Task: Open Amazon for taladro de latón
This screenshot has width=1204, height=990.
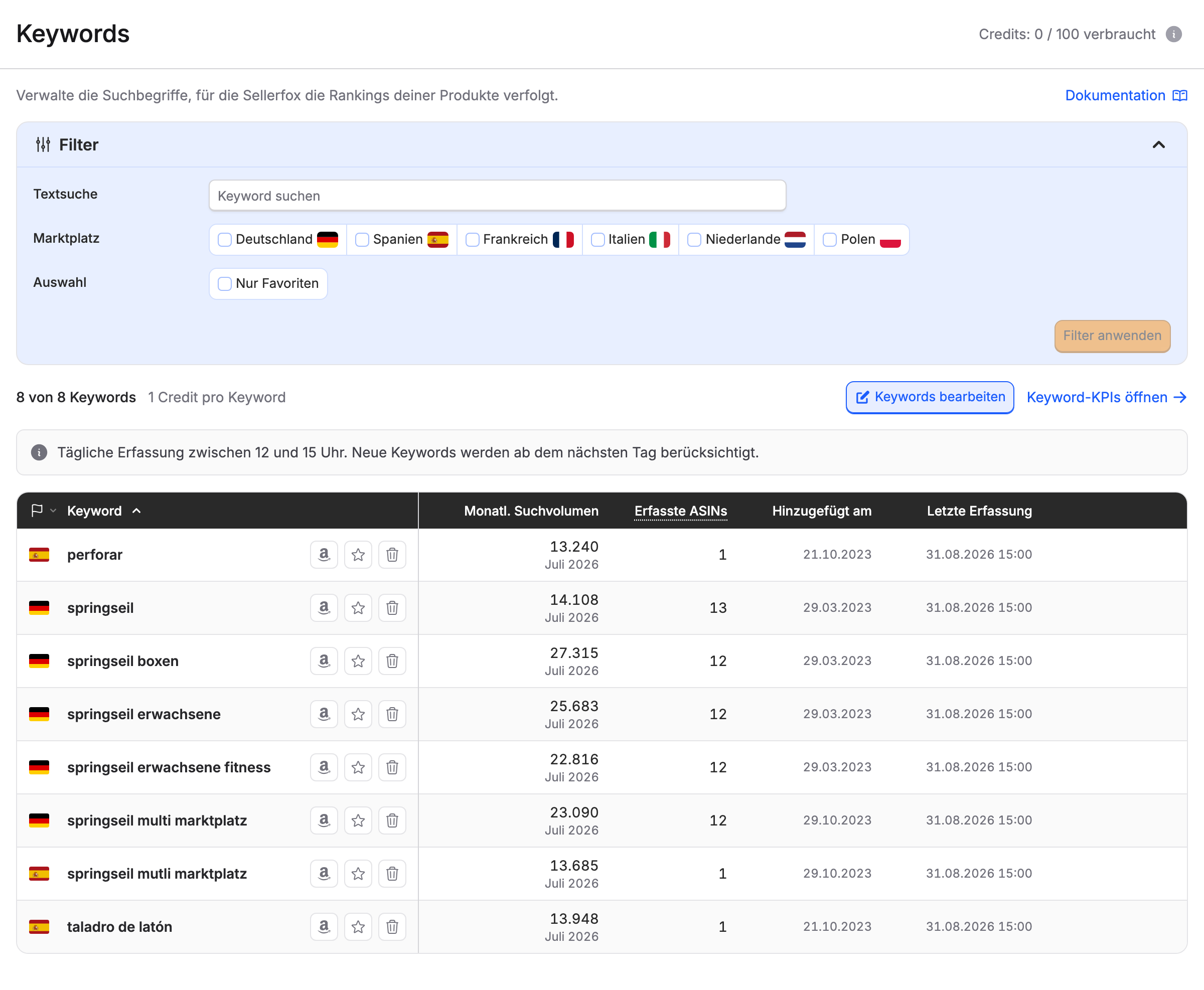Action: tap(324, 926)
